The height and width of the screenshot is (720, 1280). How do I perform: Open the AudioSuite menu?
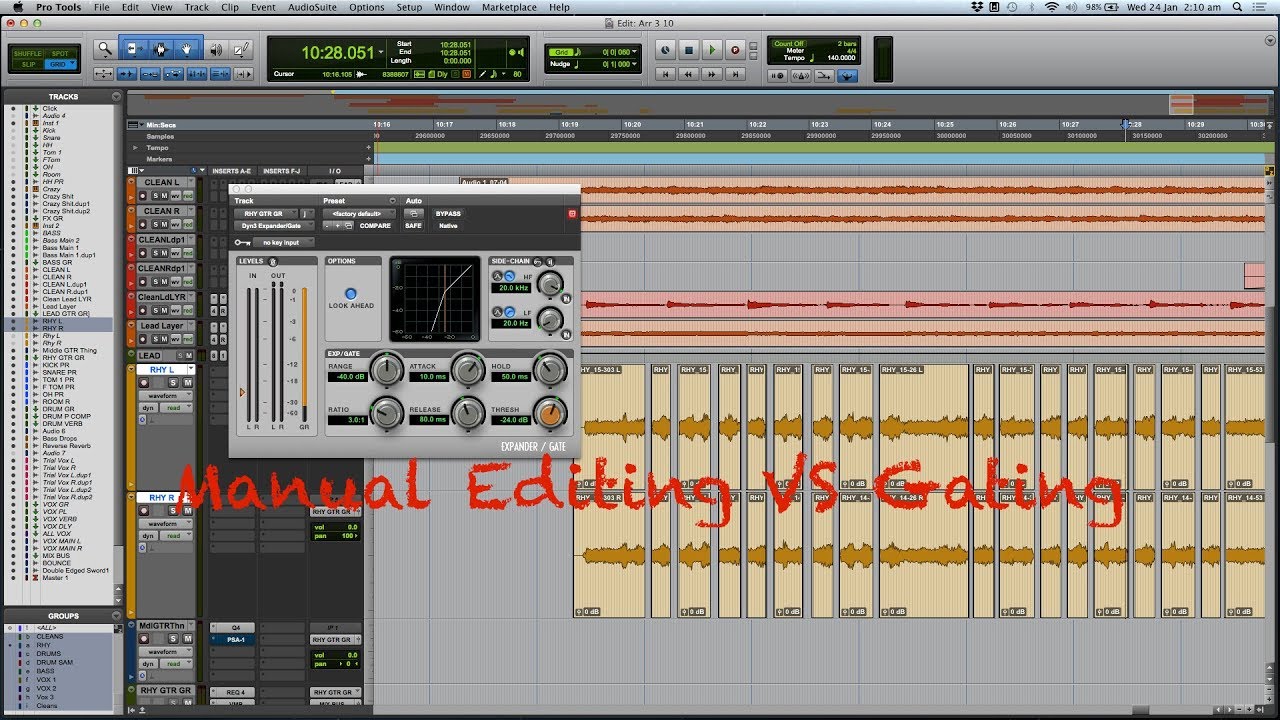(x=311, y=7)
